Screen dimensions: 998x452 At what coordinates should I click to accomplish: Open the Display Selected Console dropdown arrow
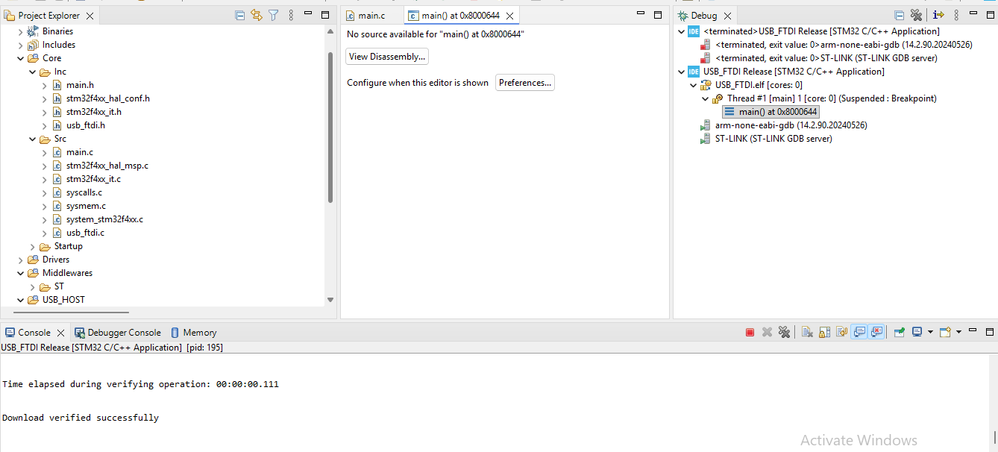tap(930, 332)
